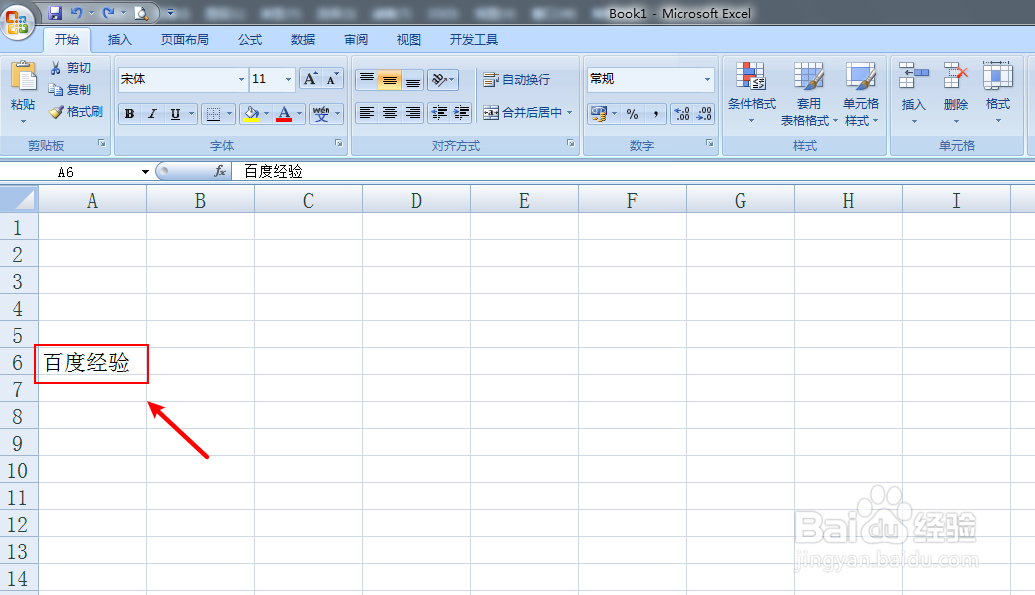Switch to the 开始 tab

click(x=67, y=40)
